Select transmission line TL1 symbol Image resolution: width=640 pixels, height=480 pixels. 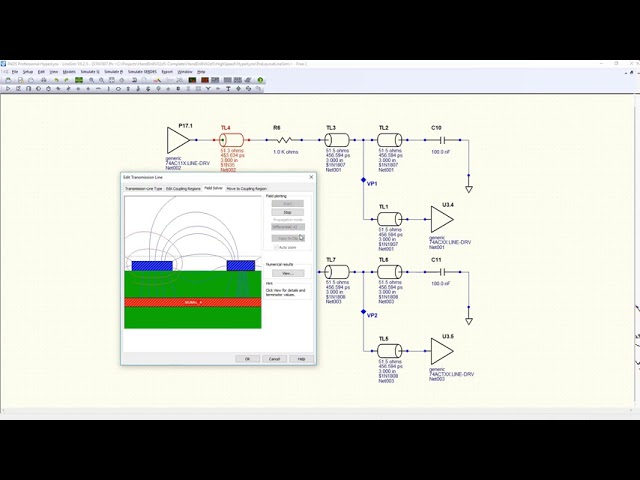tap(389, 219)
